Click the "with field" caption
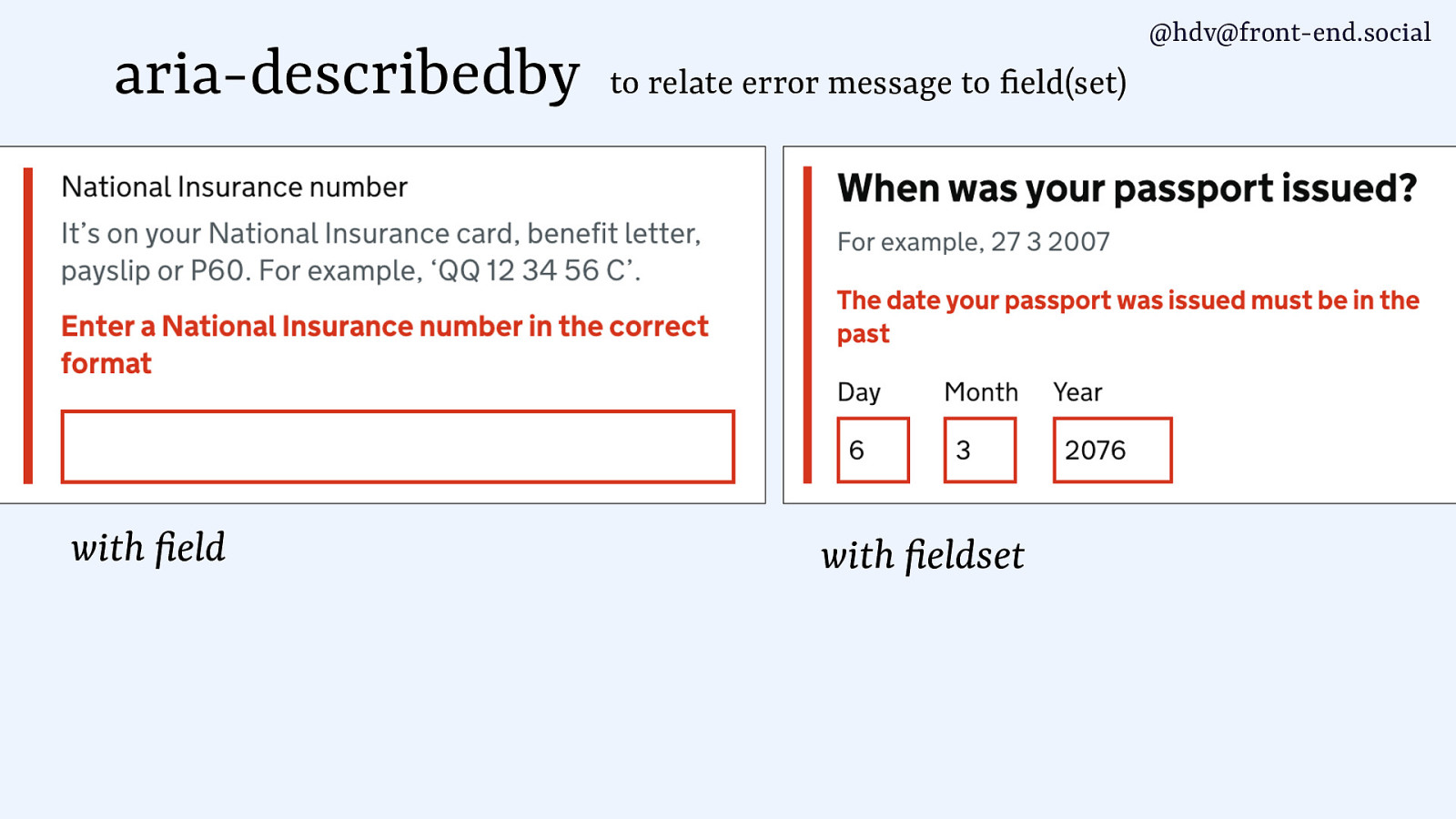 point(148,548)
